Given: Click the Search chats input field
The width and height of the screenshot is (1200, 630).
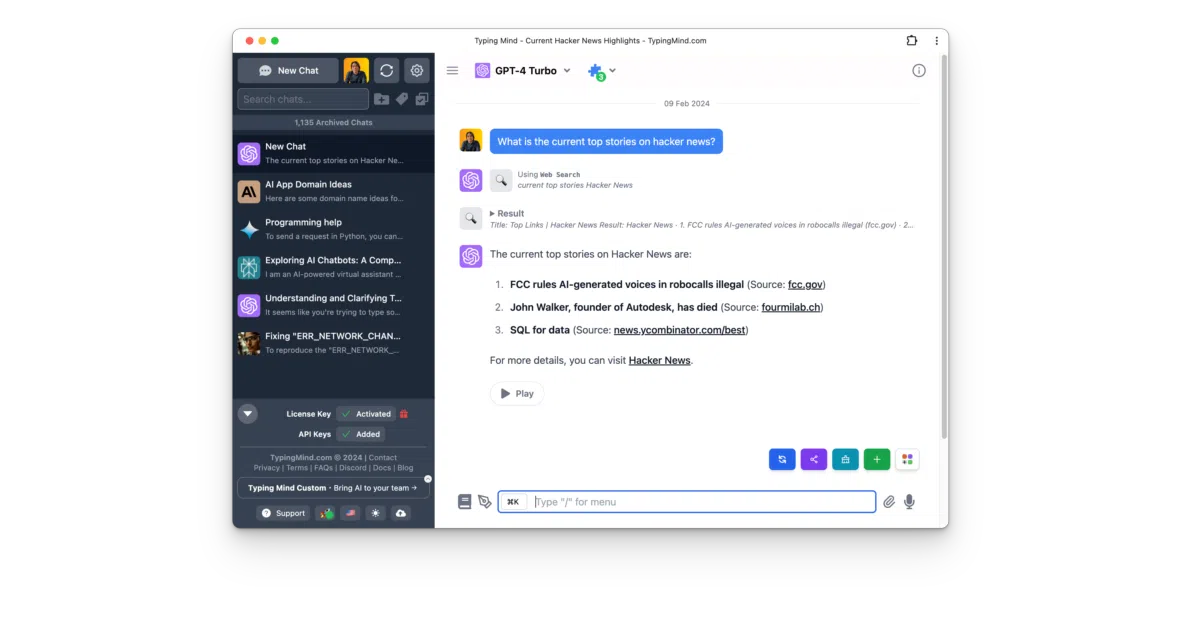Looking at the screenshot, I should point(303,99).
